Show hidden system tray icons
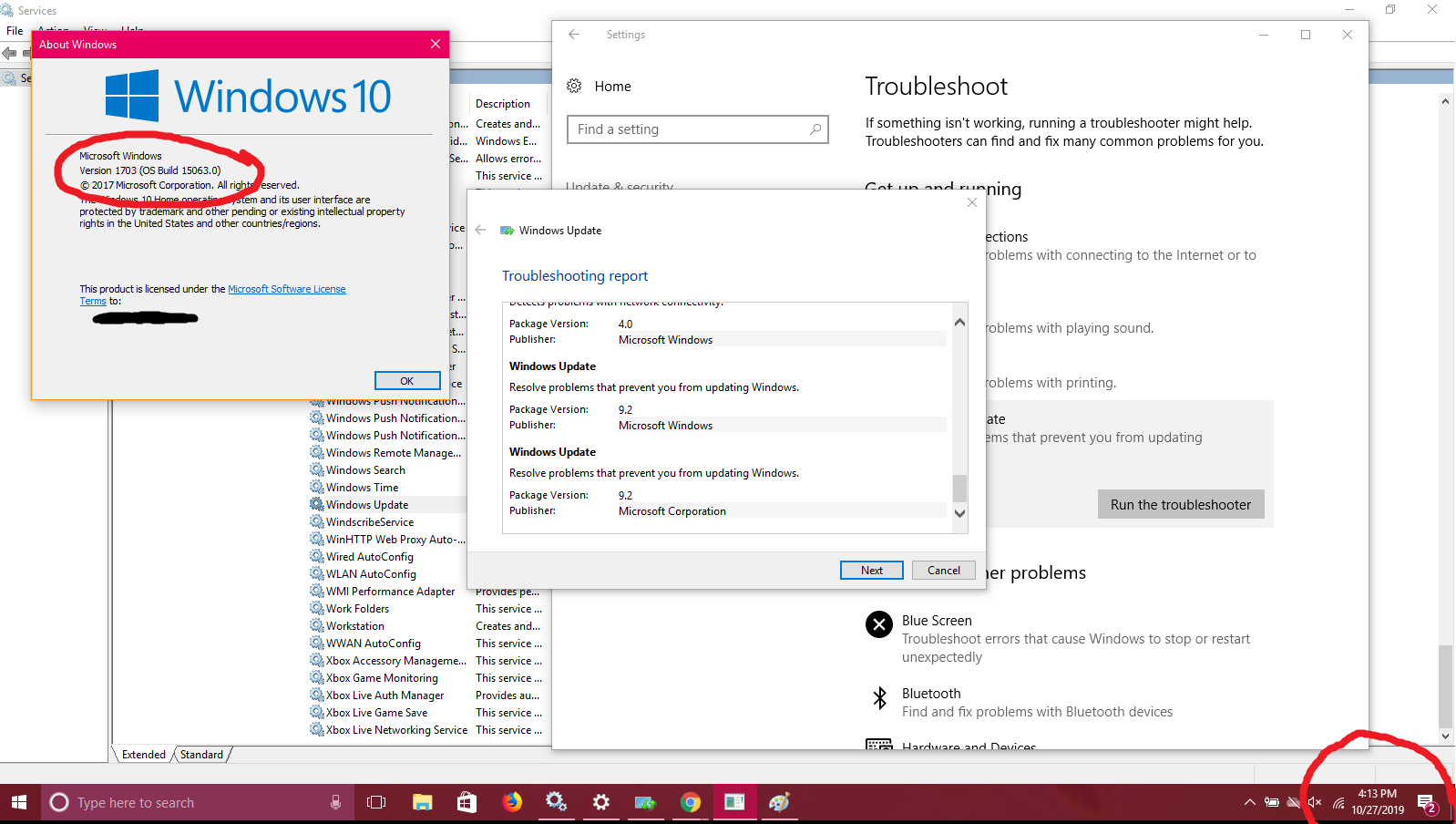 coord(1249,802)
